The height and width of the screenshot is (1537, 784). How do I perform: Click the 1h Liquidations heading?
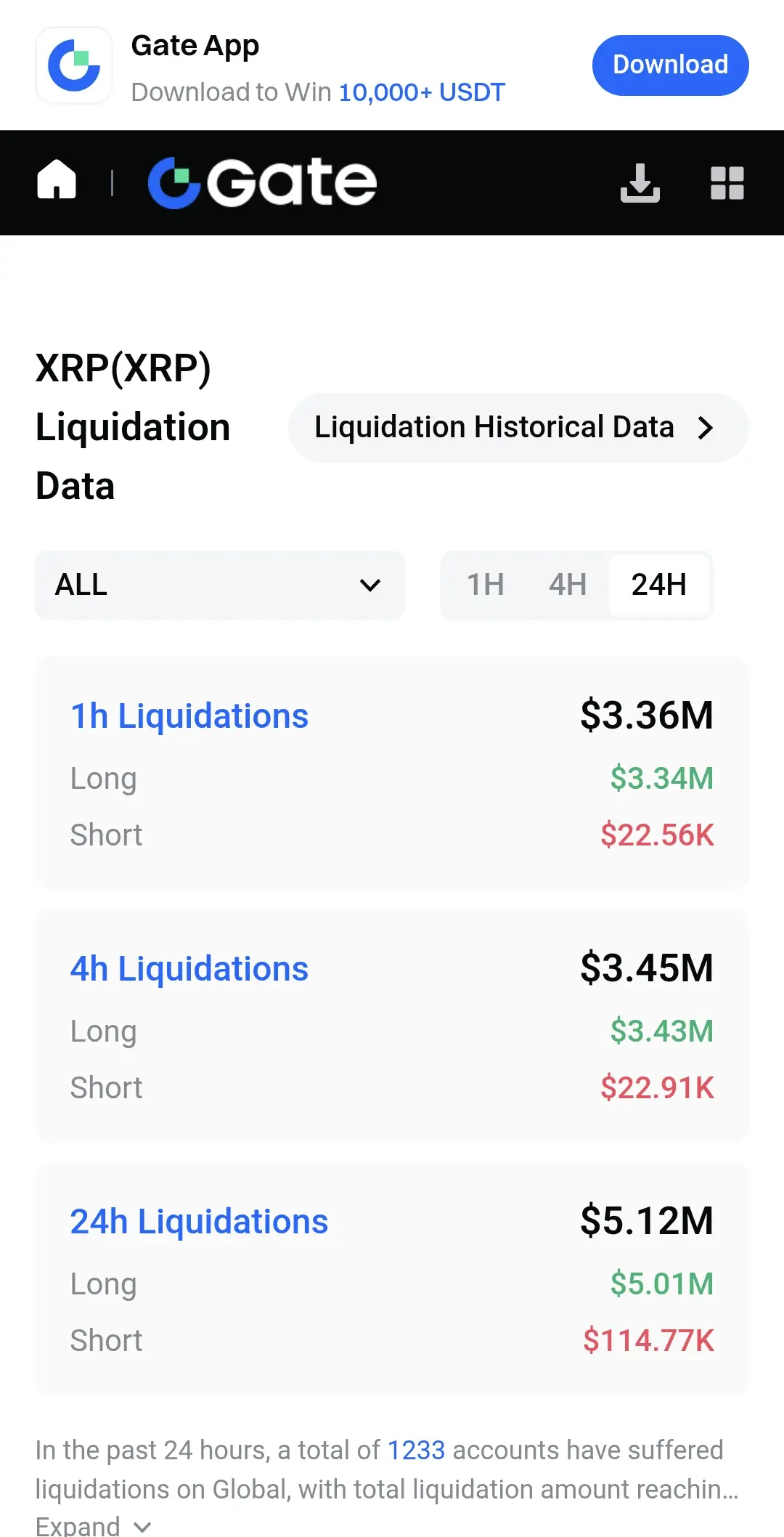click(189, 716)
